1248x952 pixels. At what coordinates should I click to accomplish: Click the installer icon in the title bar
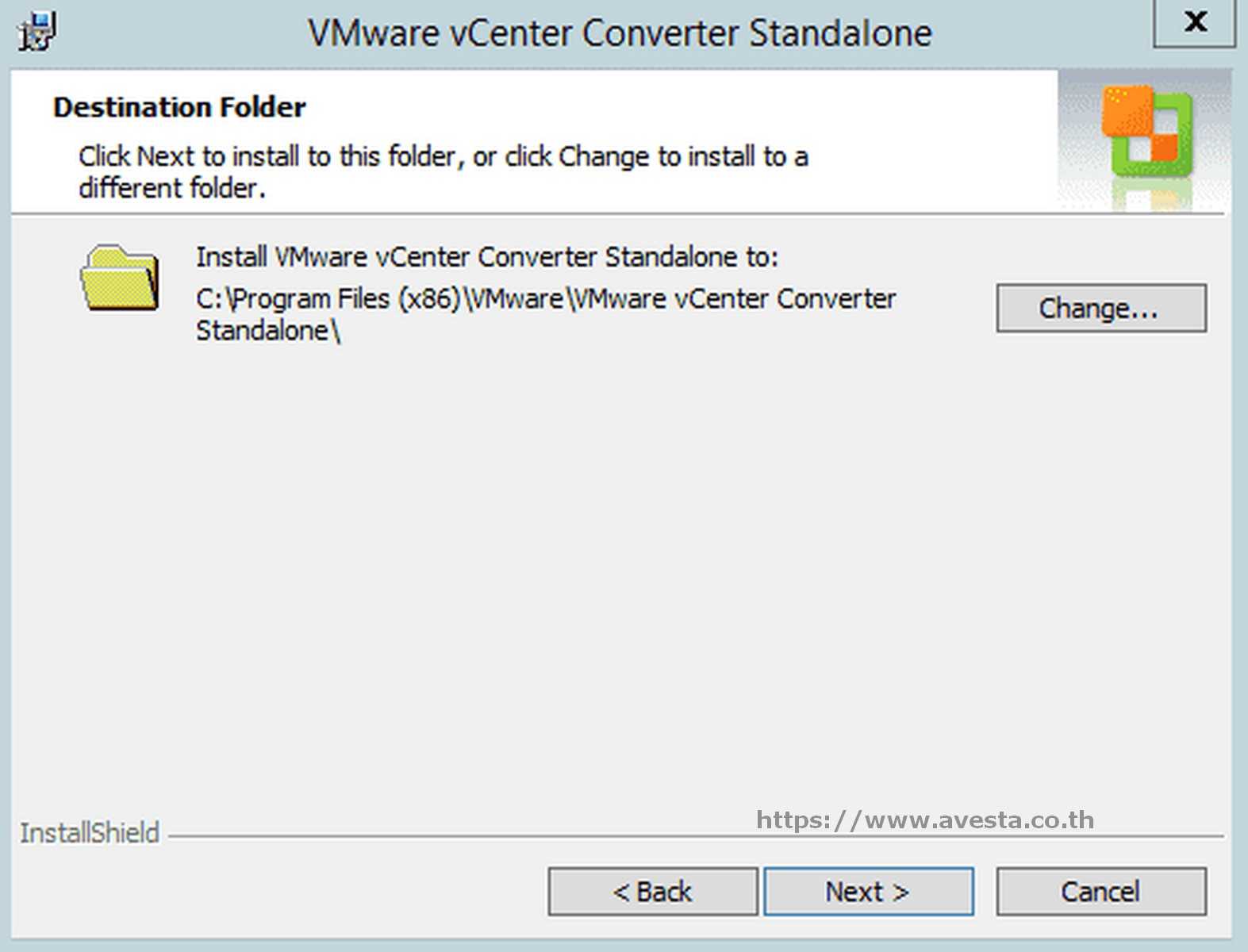click(x=36, y=33)
